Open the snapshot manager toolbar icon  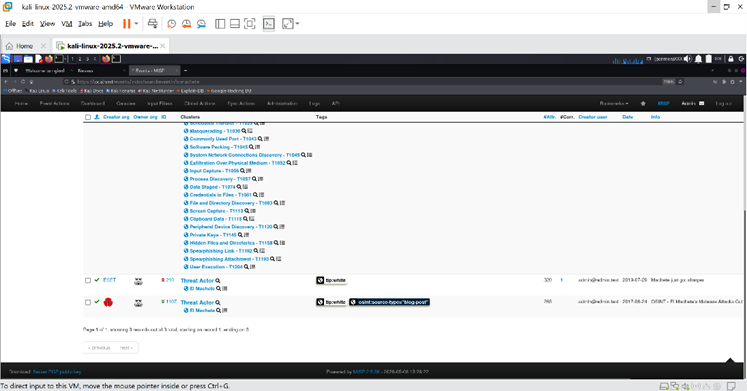coord(202,24)
